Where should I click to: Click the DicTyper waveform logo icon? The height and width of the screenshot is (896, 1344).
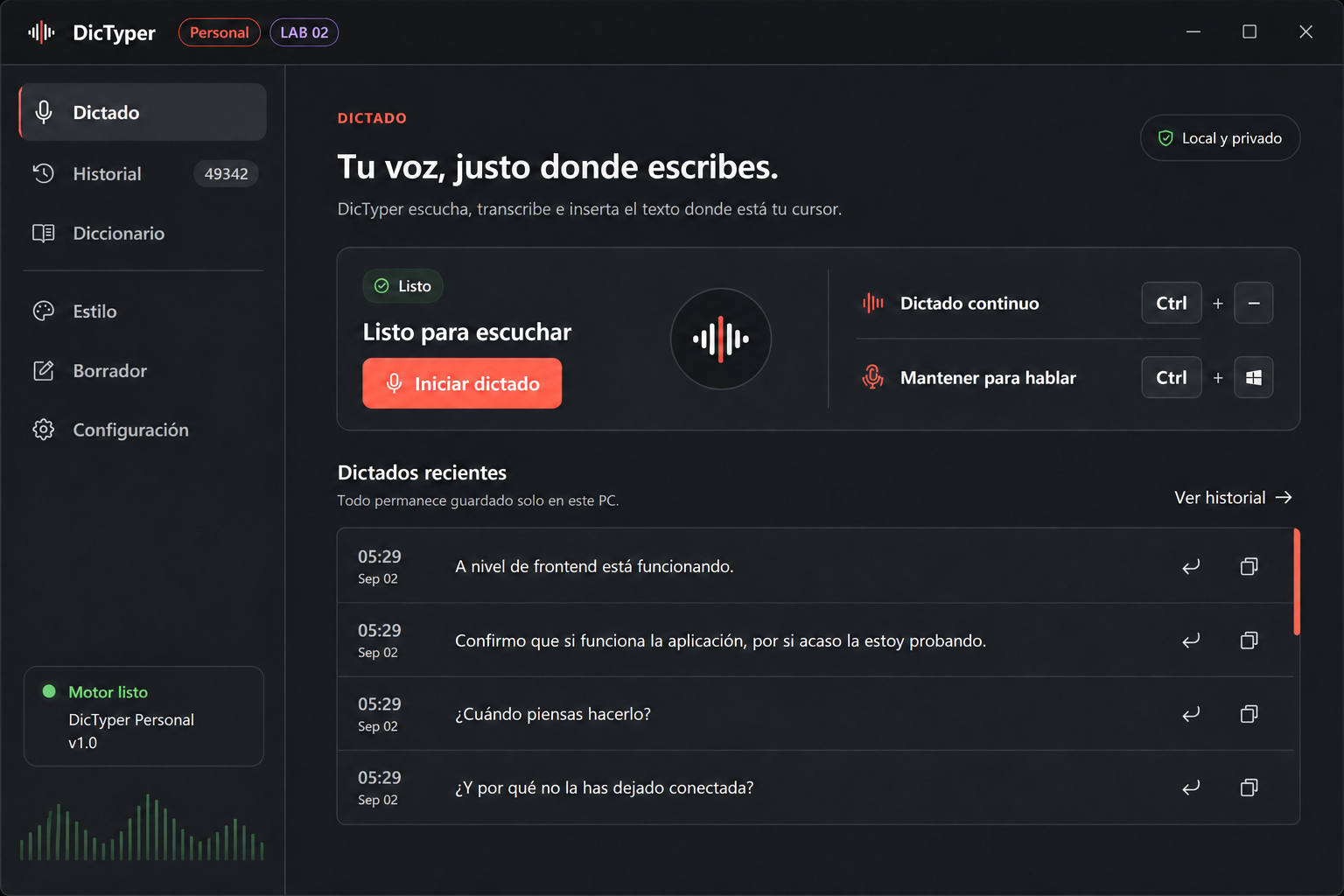[41, 32]
